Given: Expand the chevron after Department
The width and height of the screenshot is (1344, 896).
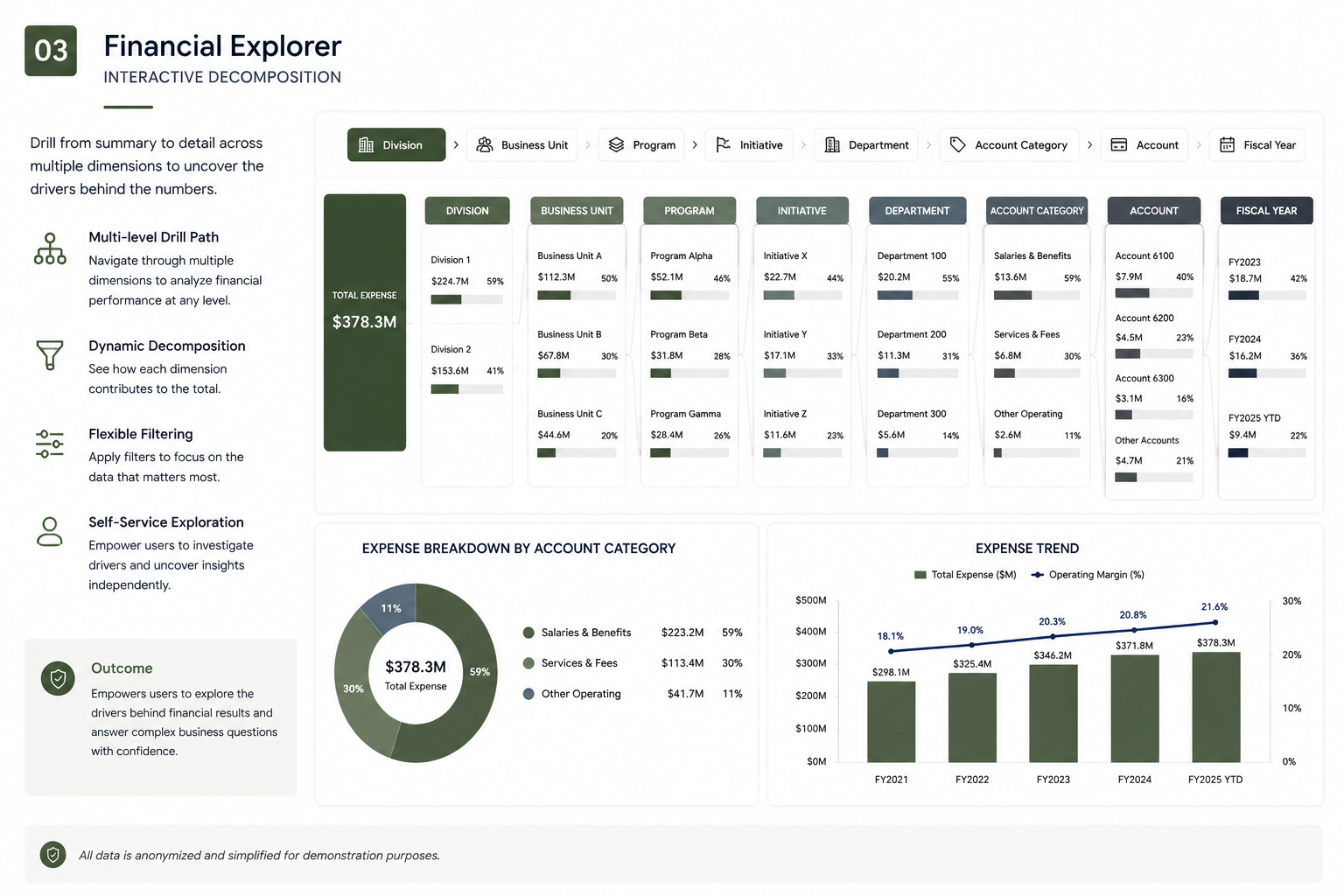Looking at the screenshot, I should 928,145.
